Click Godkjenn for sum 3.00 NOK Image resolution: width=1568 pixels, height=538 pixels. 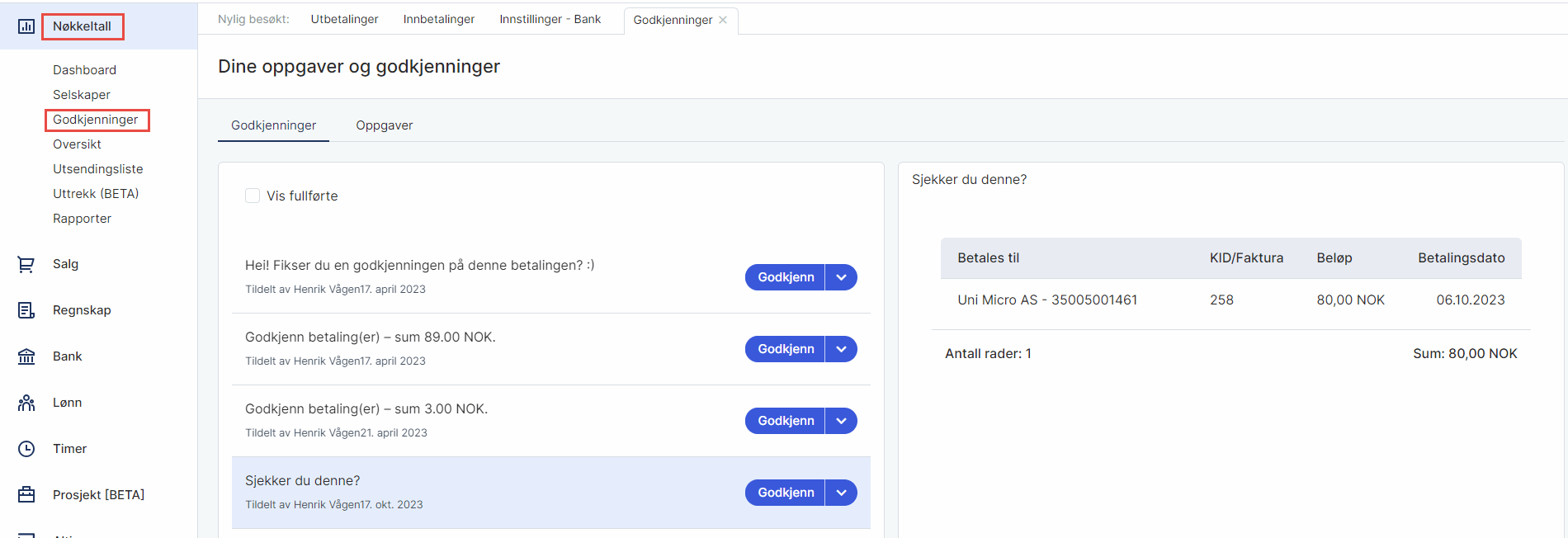pyautogui.click(x=785, y=421)
